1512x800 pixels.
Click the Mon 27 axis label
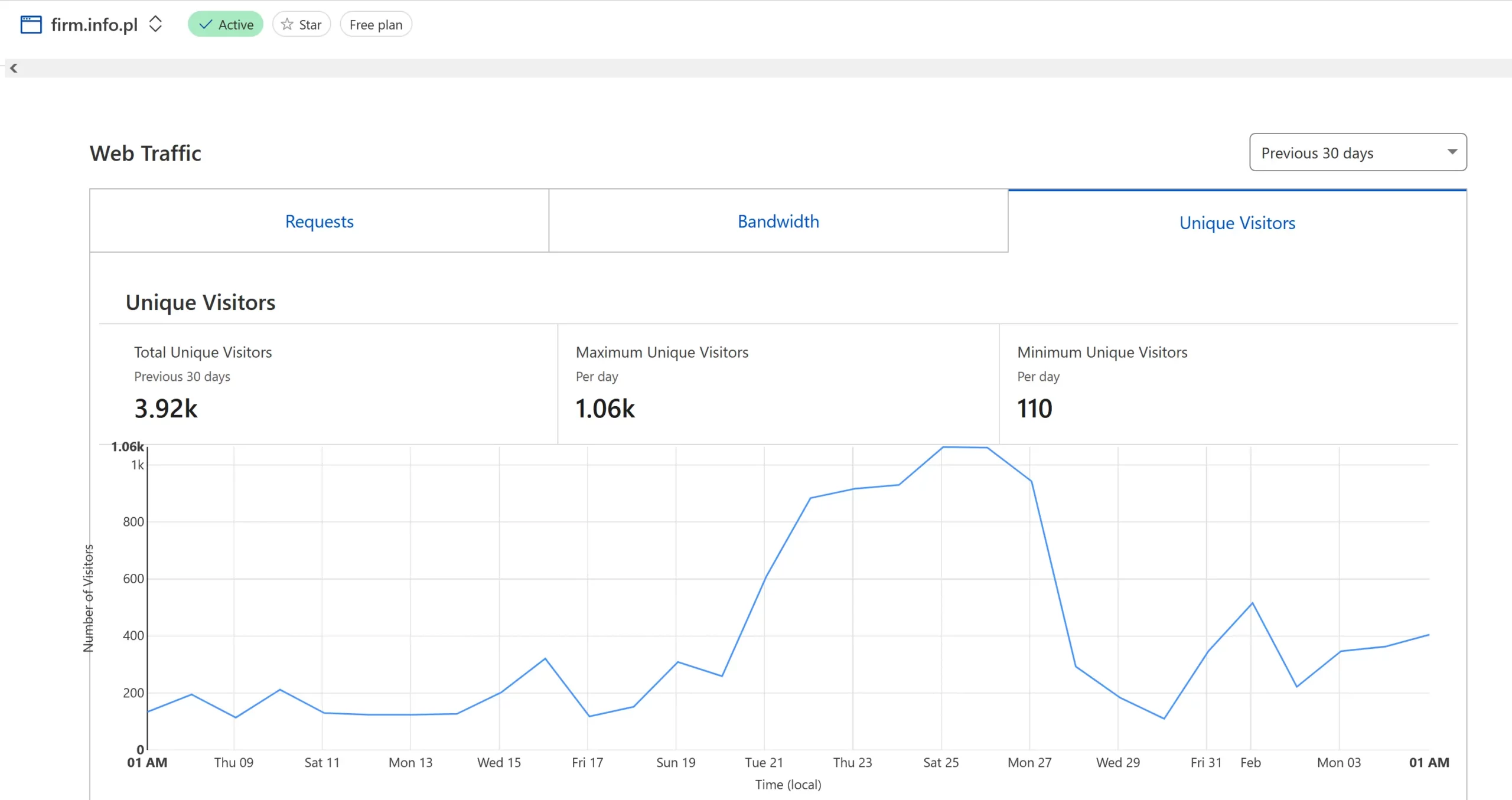(1029, 762)
